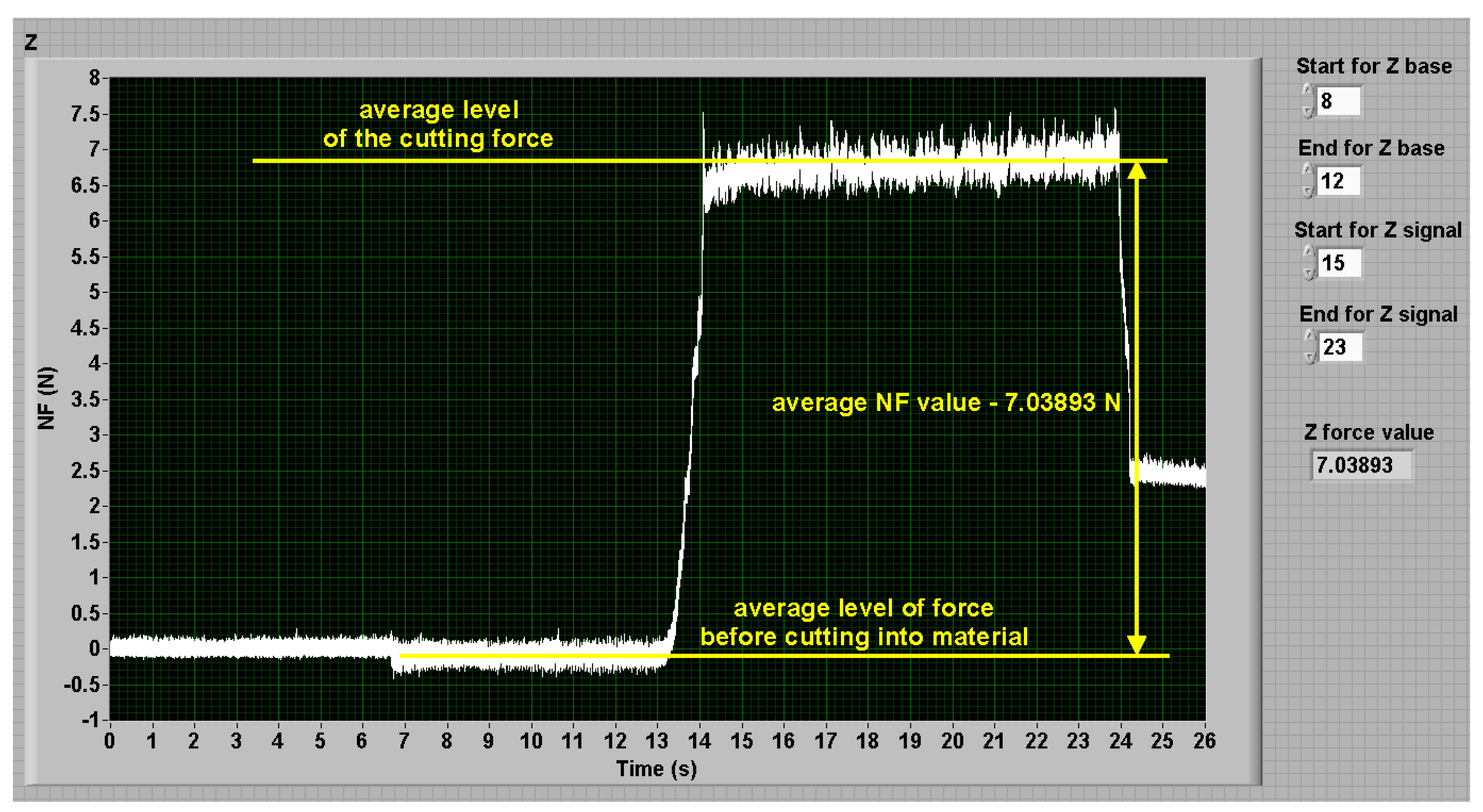Click the Time (s) axis title
This screenshot has height=812, width=1483.
656,769
